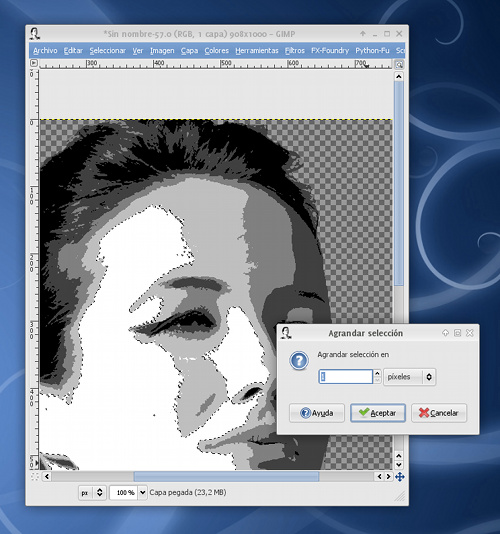
Task: Click the vertical scrollbar up arrow
Action: 399,77
